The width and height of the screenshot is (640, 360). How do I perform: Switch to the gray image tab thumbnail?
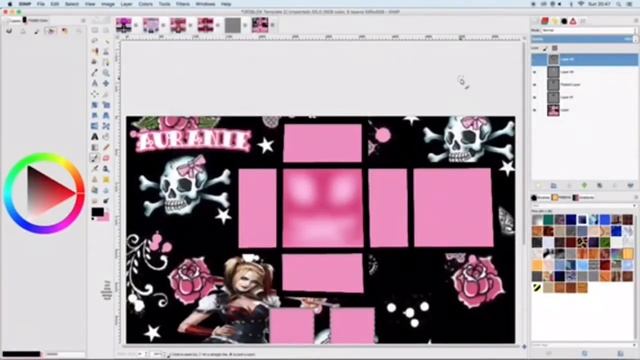[x=233, y=25]
